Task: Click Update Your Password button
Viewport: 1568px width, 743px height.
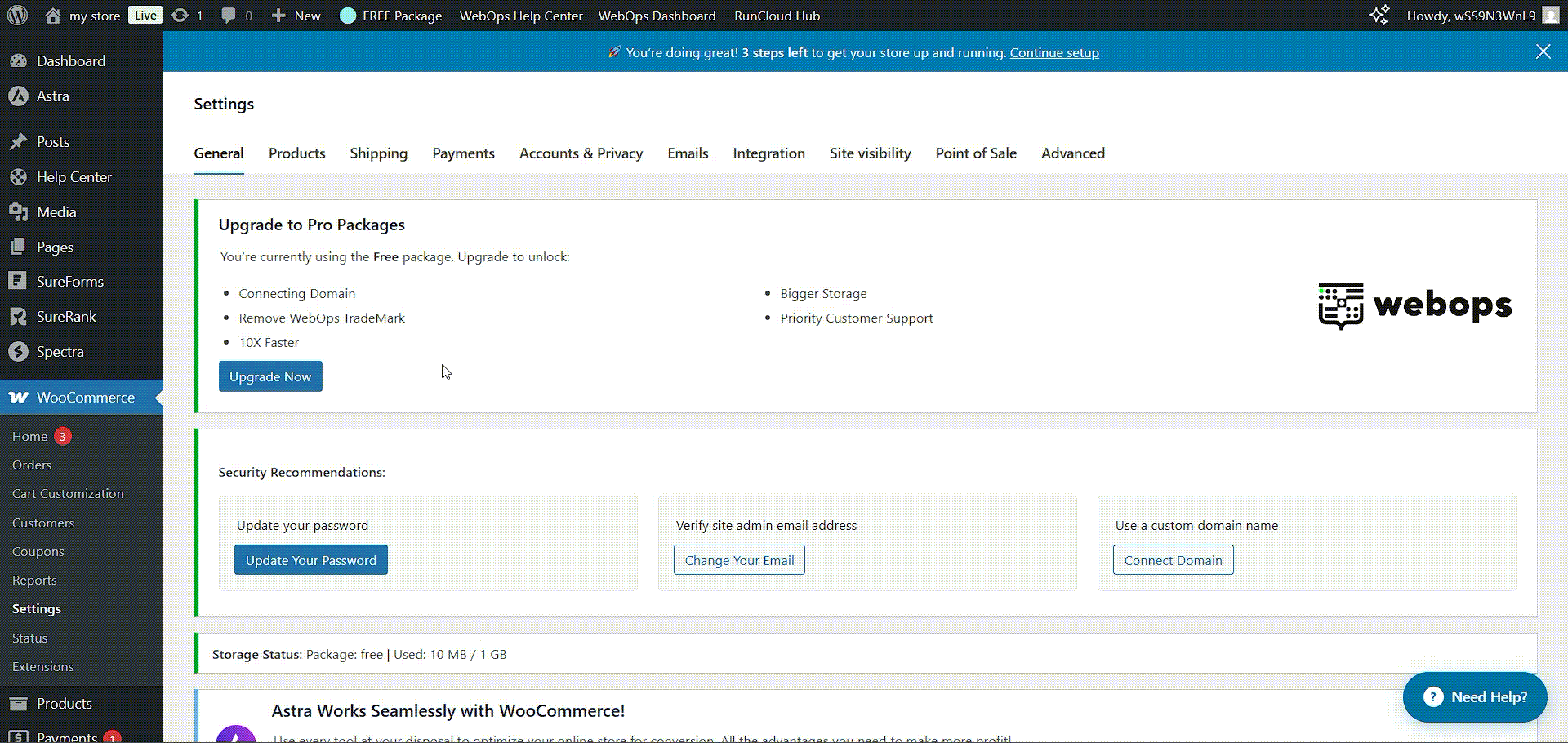Action: click(310, 560)
